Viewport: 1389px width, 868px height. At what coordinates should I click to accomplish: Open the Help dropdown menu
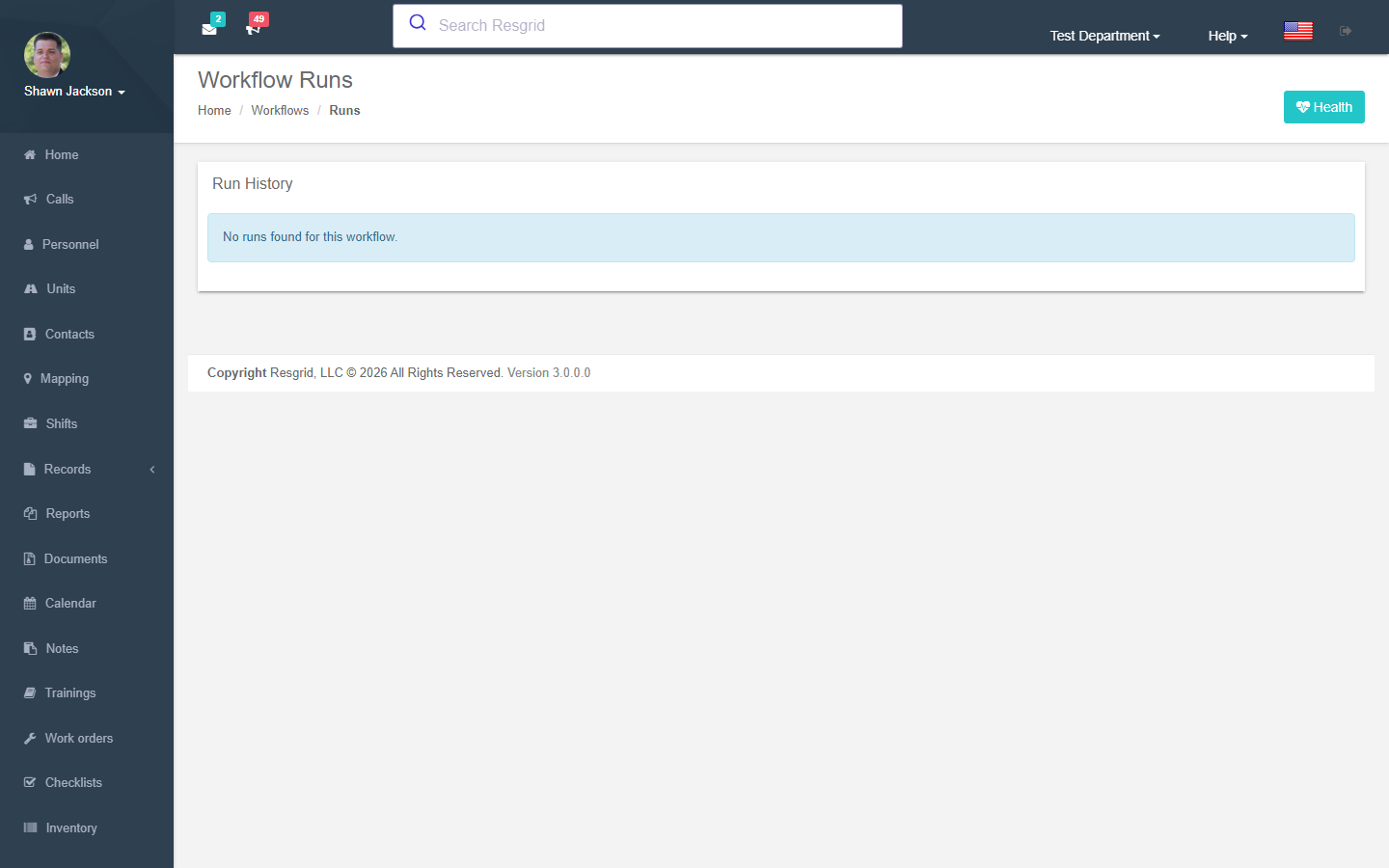[x=1227, y=36]
